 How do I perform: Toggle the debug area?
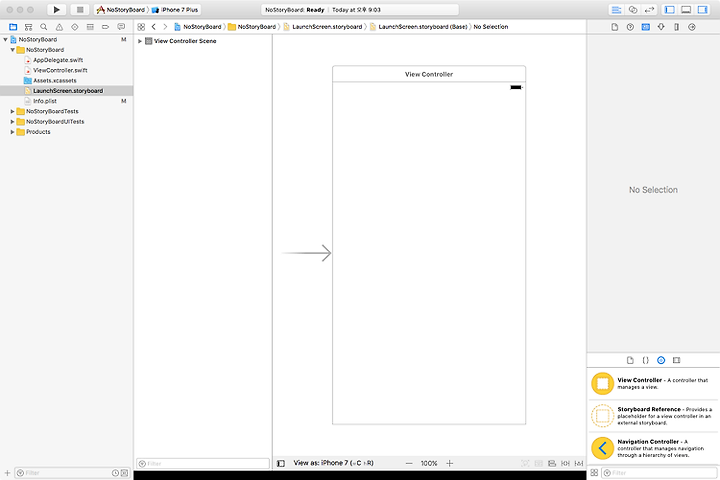point(686,10)
